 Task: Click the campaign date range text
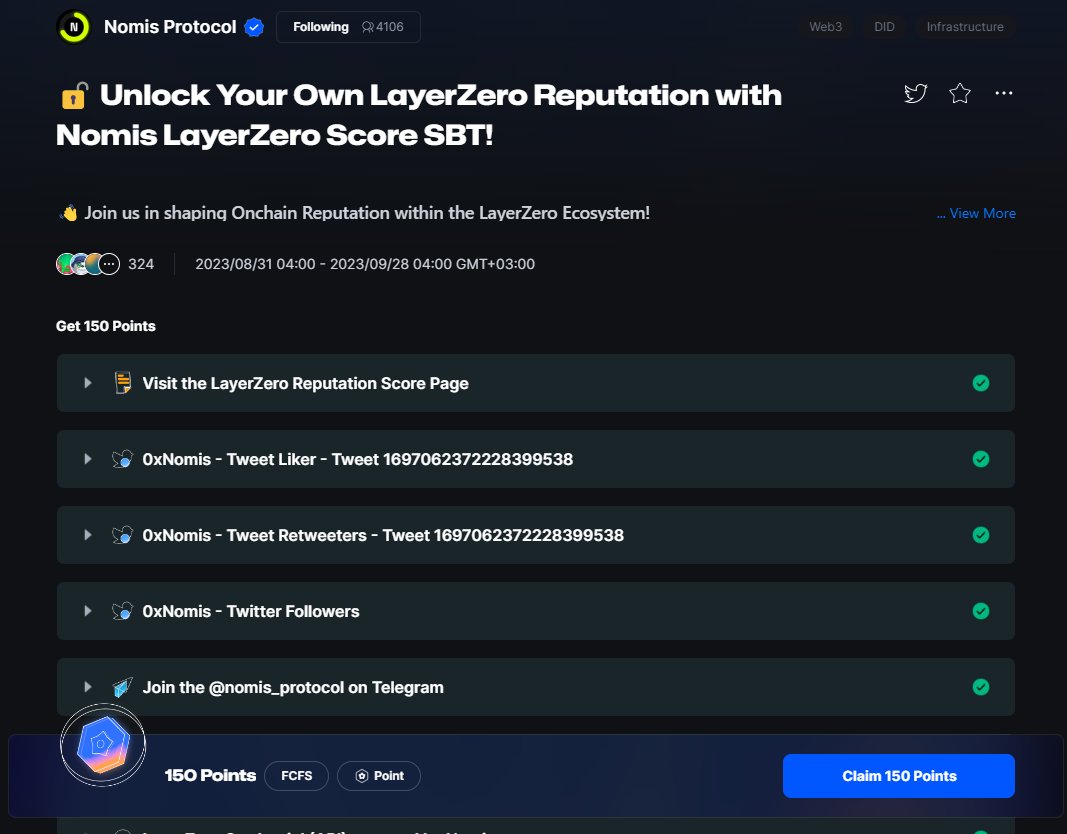(x=365, y=264)
